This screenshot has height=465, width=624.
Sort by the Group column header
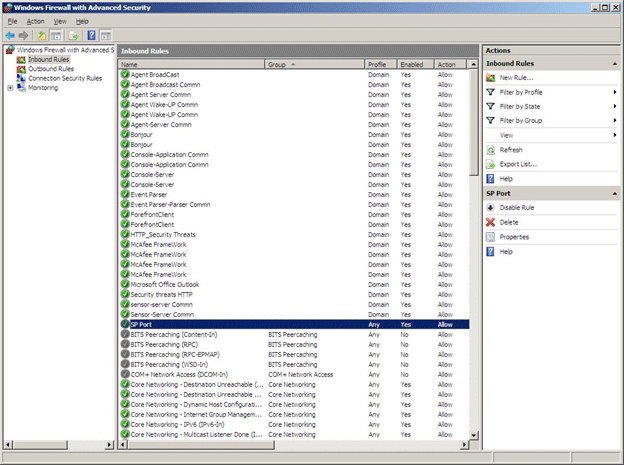(x=314, y=64)
